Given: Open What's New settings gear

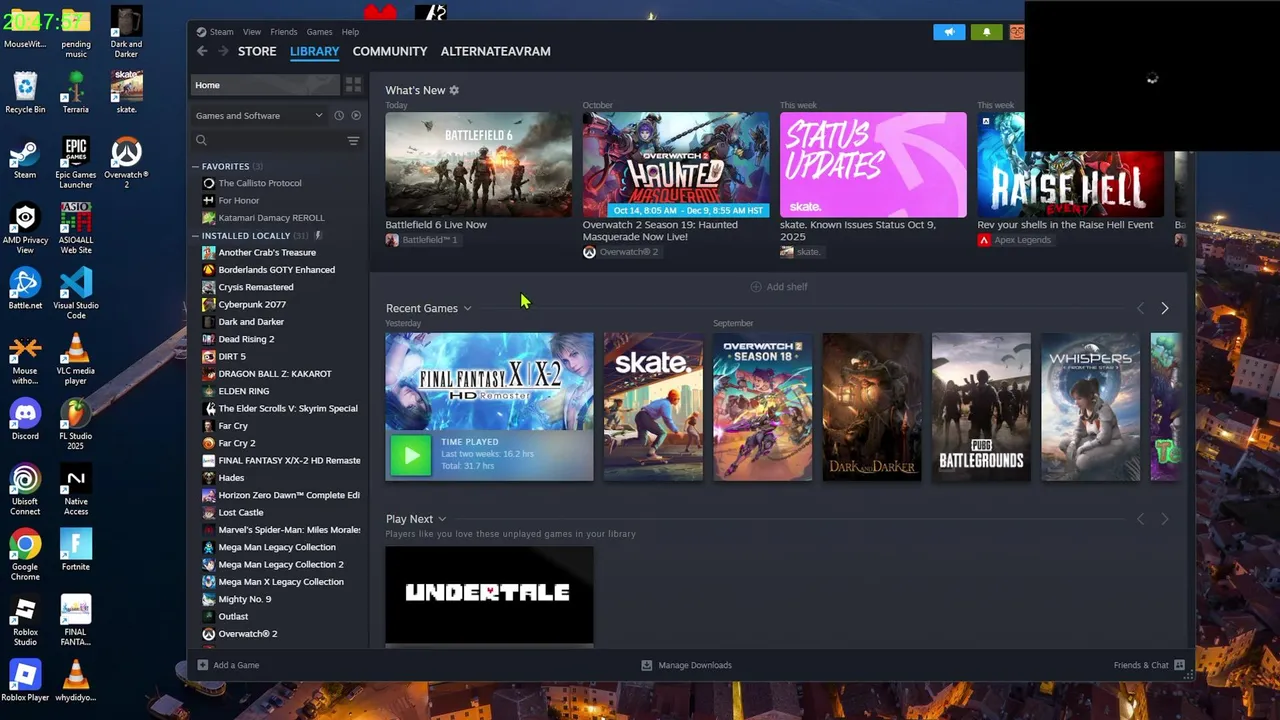Looking at the screenshot, I should pyautogui.click(x=454, y=90).
